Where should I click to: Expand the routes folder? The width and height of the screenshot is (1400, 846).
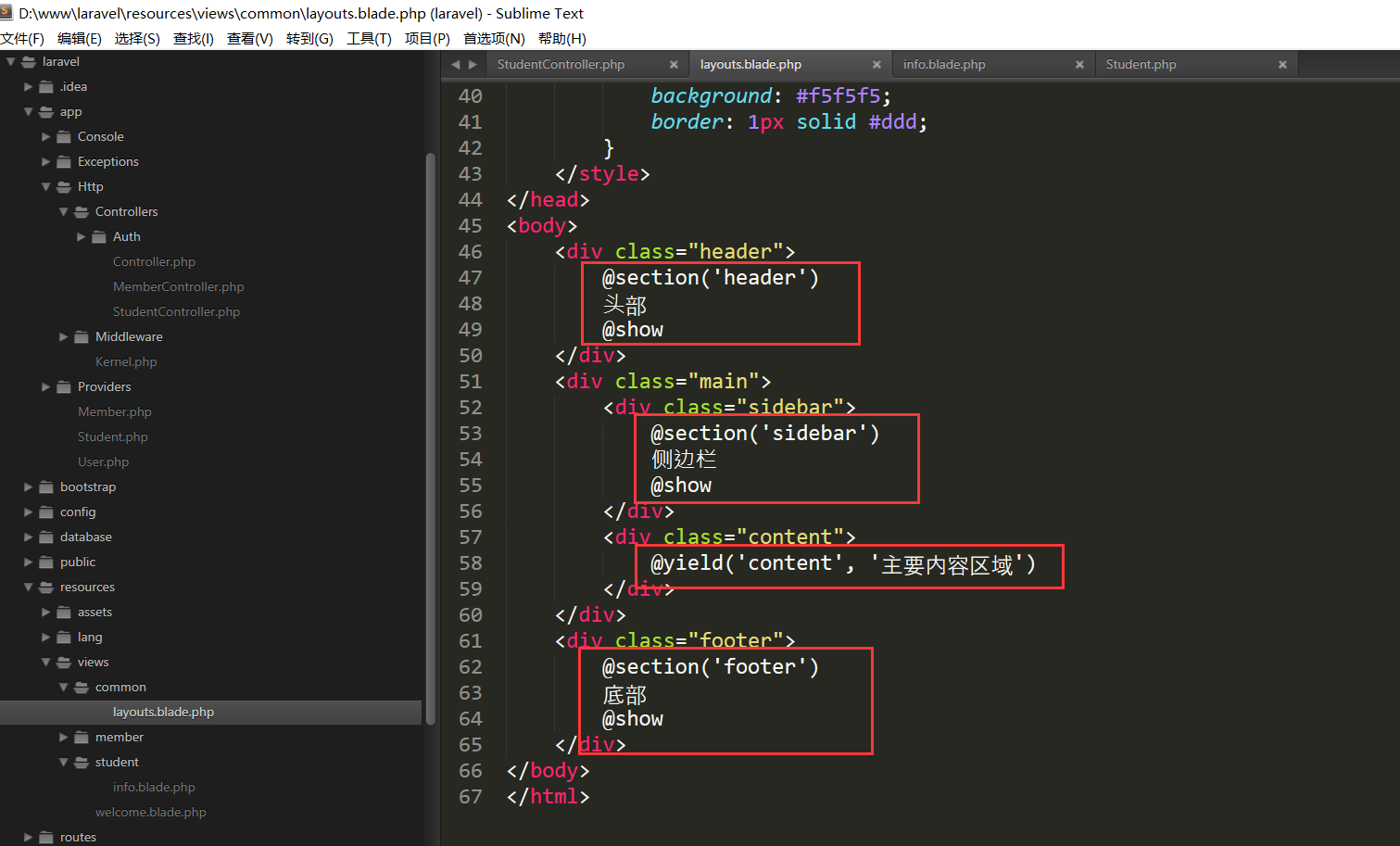(x=28, y=837)
